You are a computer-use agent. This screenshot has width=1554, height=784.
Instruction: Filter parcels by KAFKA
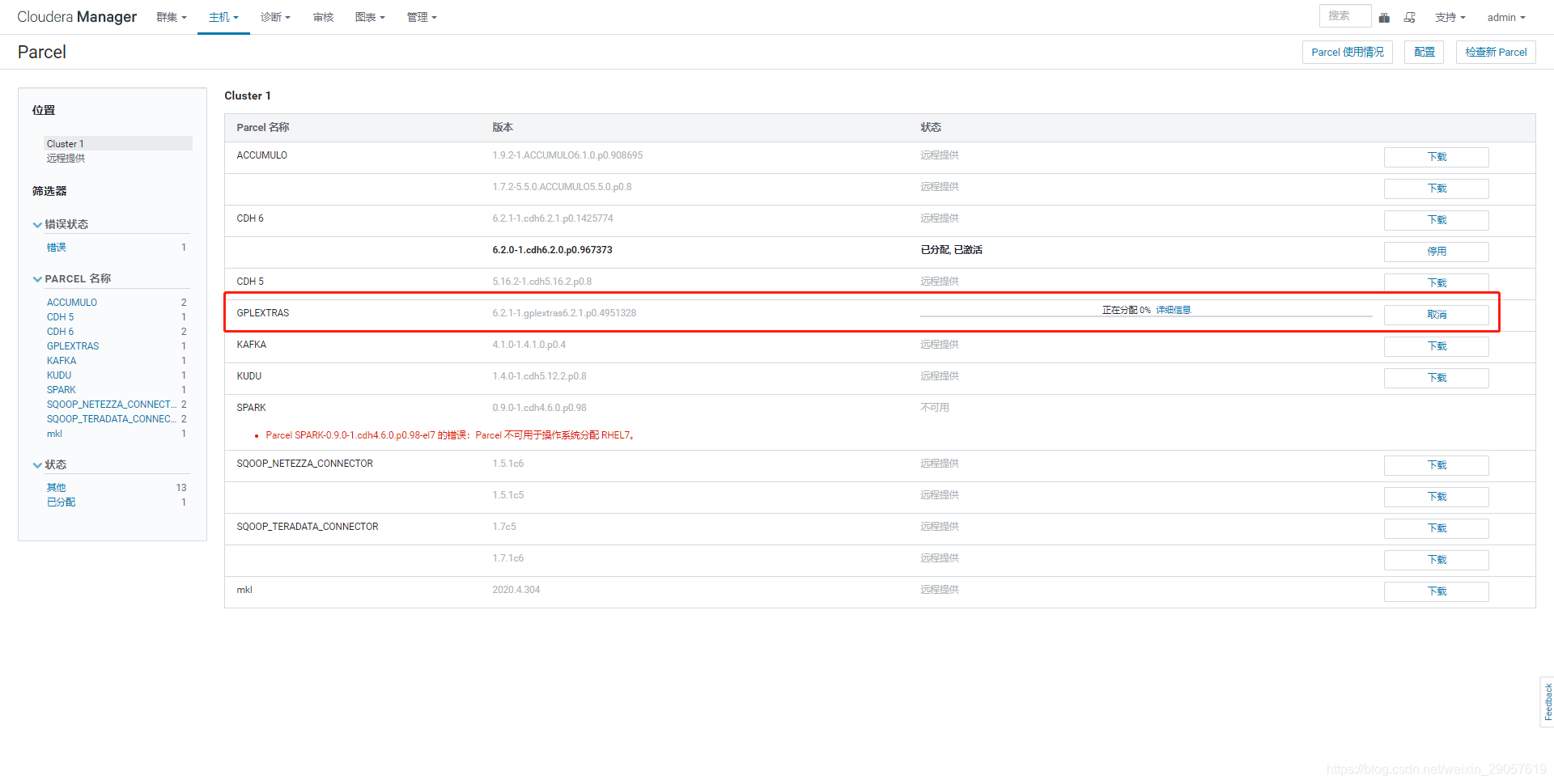(62, 361)
